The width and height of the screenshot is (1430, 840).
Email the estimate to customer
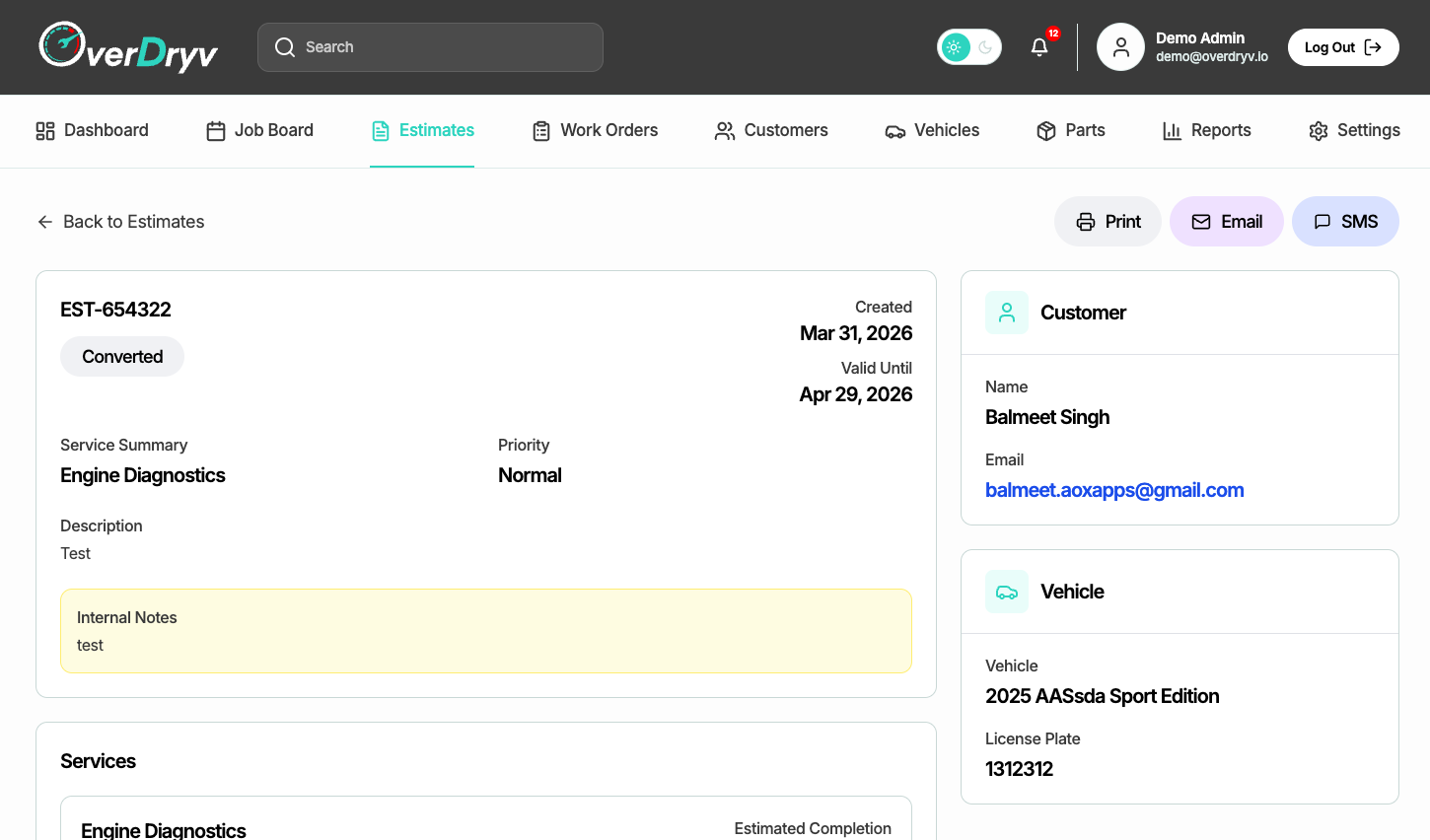1227,222
